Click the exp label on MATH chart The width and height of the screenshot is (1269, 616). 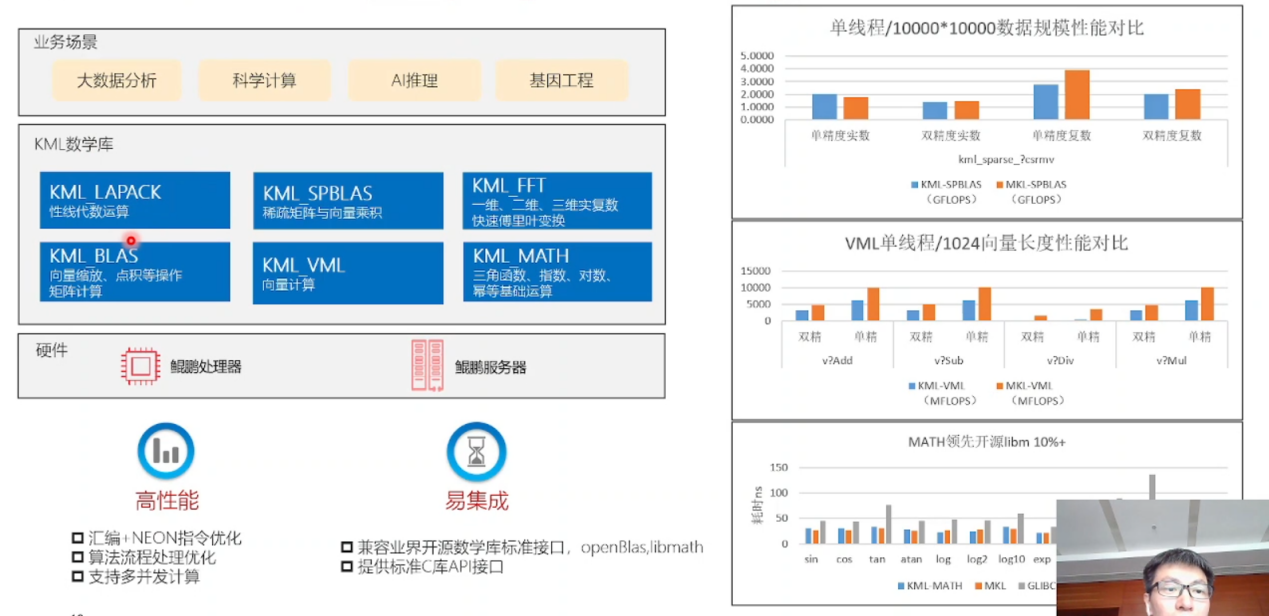pyautogui.click(x=1042, y=559)
